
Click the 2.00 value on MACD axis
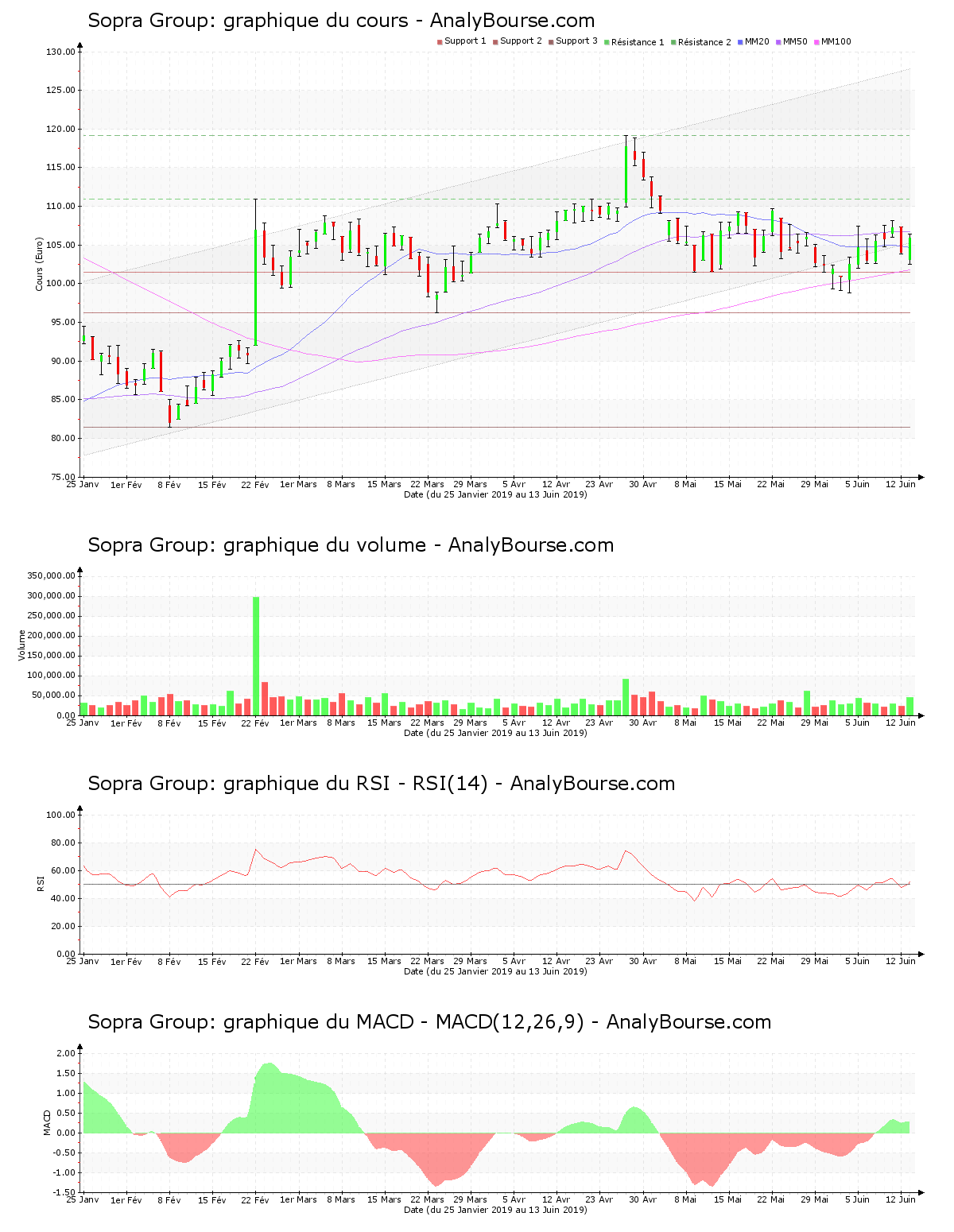coord(66,1053)
